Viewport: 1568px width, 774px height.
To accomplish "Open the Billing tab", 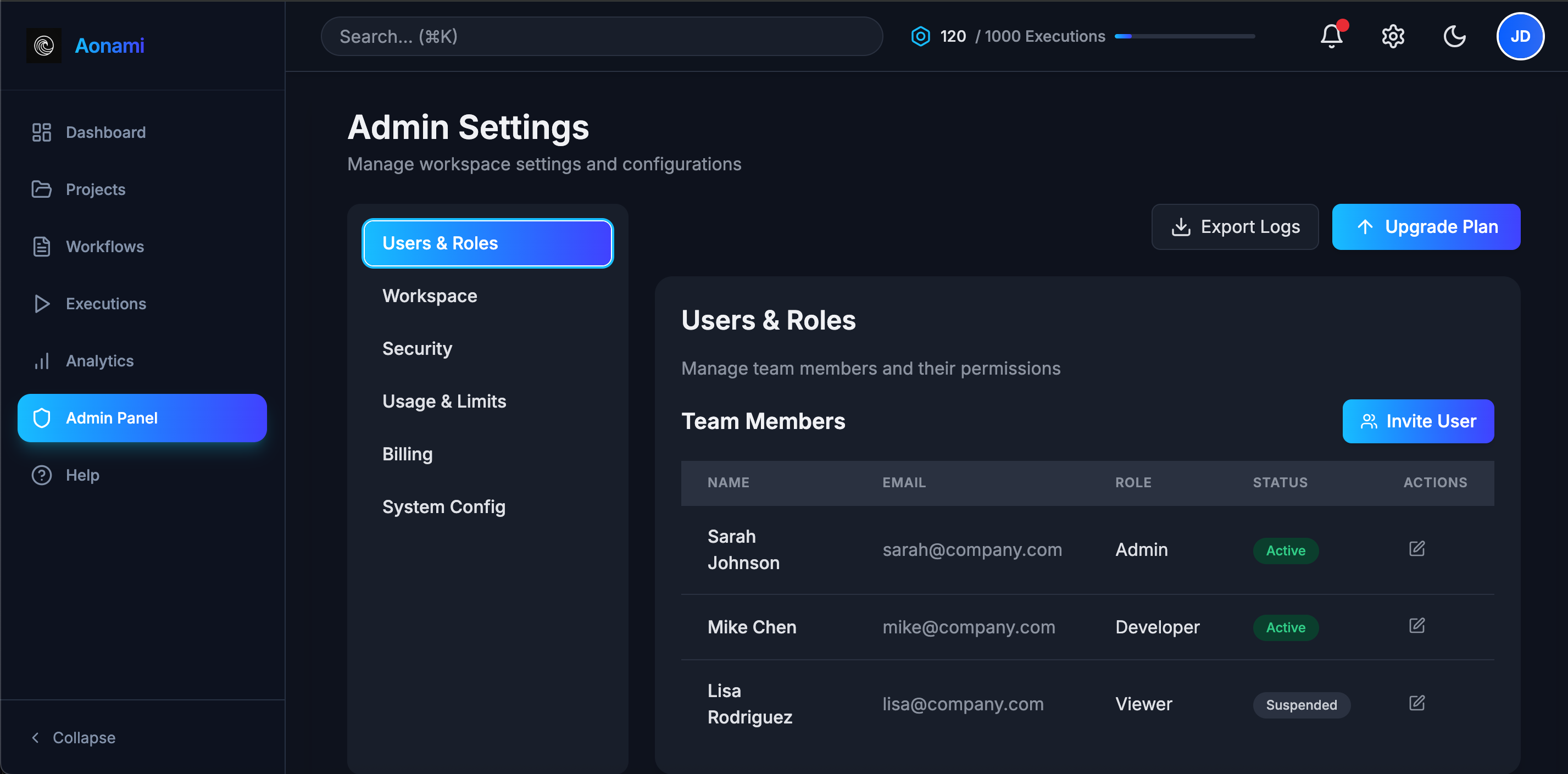I will tap(487, 454).
